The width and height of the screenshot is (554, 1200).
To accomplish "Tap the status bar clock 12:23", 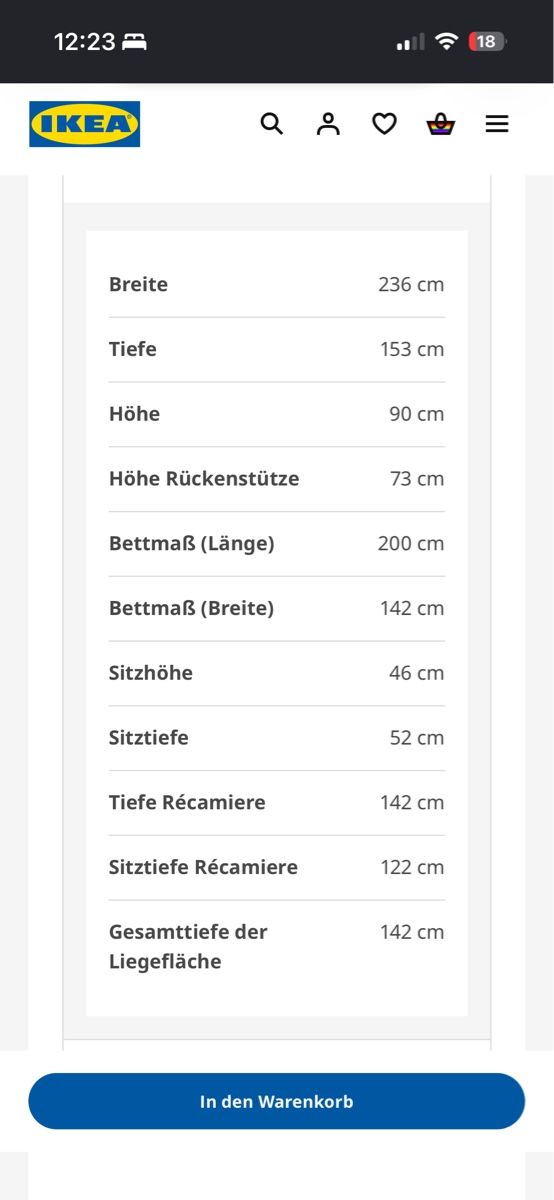I will coord(85,42).
